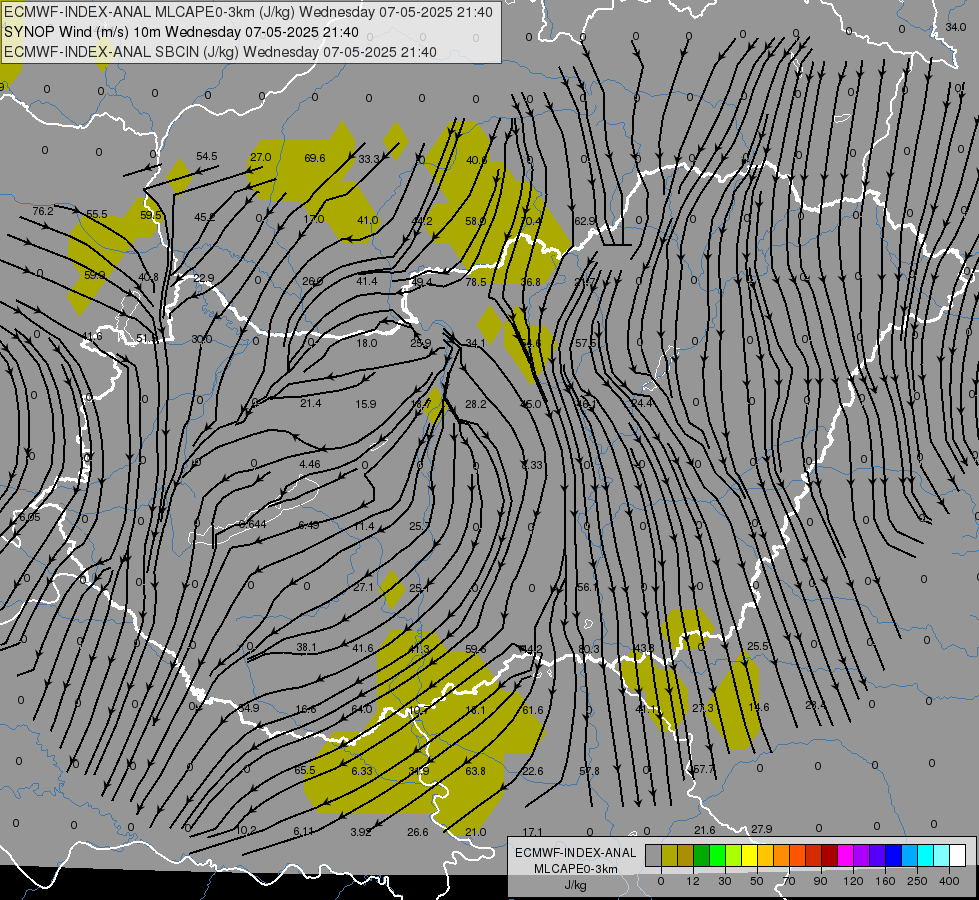979x900 pixels.
Task: Click the map value 11.4
Action: pos(364,526)
